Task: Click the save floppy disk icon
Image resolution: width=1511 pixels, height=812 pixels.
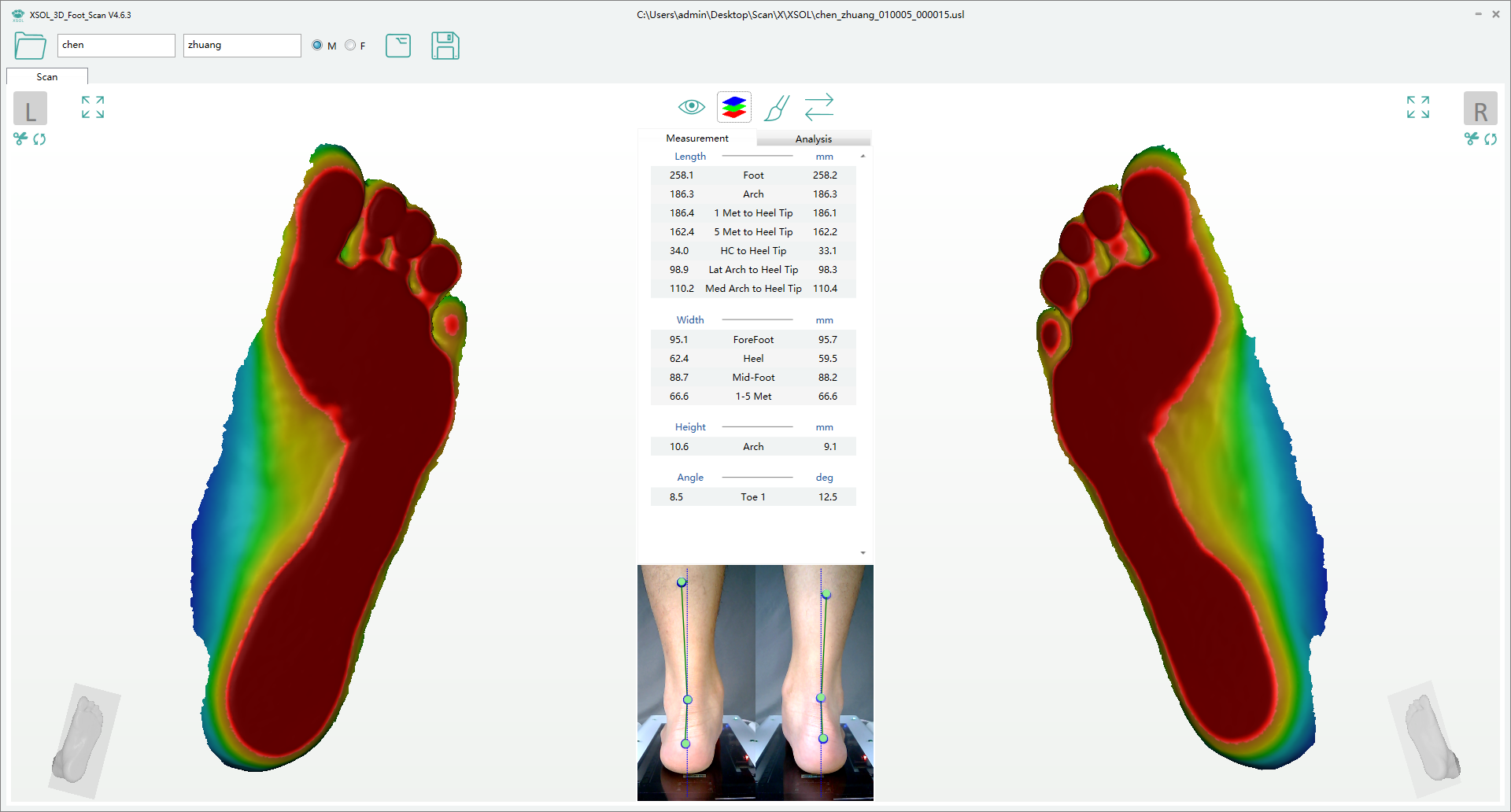Action: point(445,46)
